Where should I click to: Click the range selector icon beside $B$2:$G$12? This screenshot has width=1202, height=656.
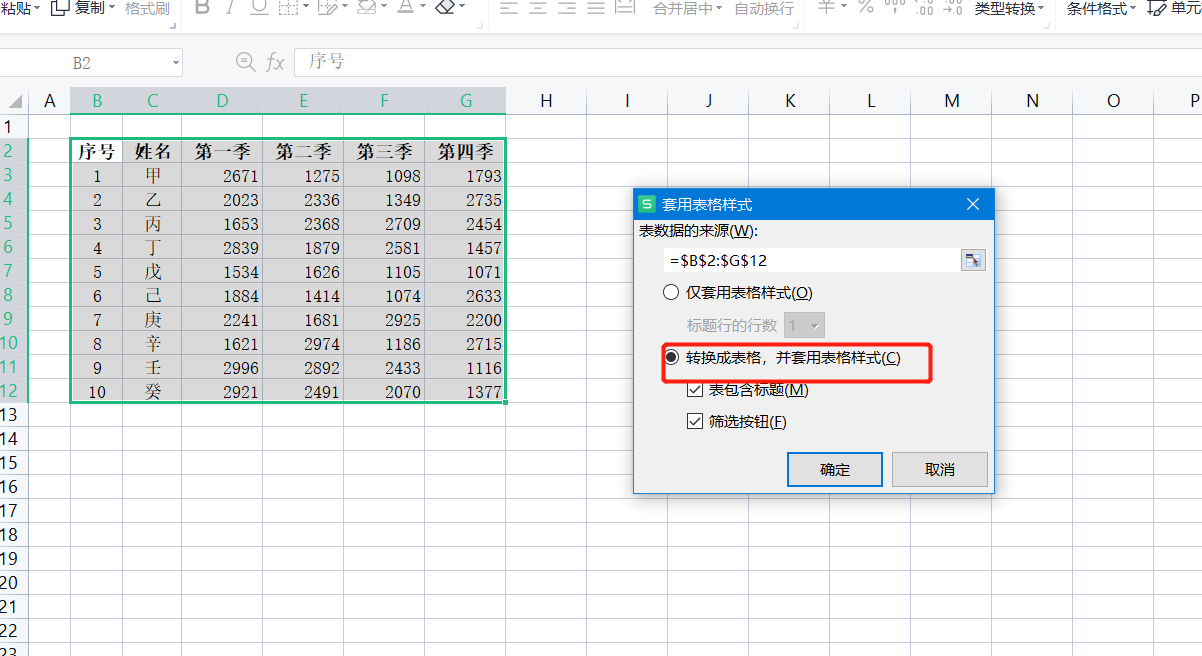click(x=972, y=260)
